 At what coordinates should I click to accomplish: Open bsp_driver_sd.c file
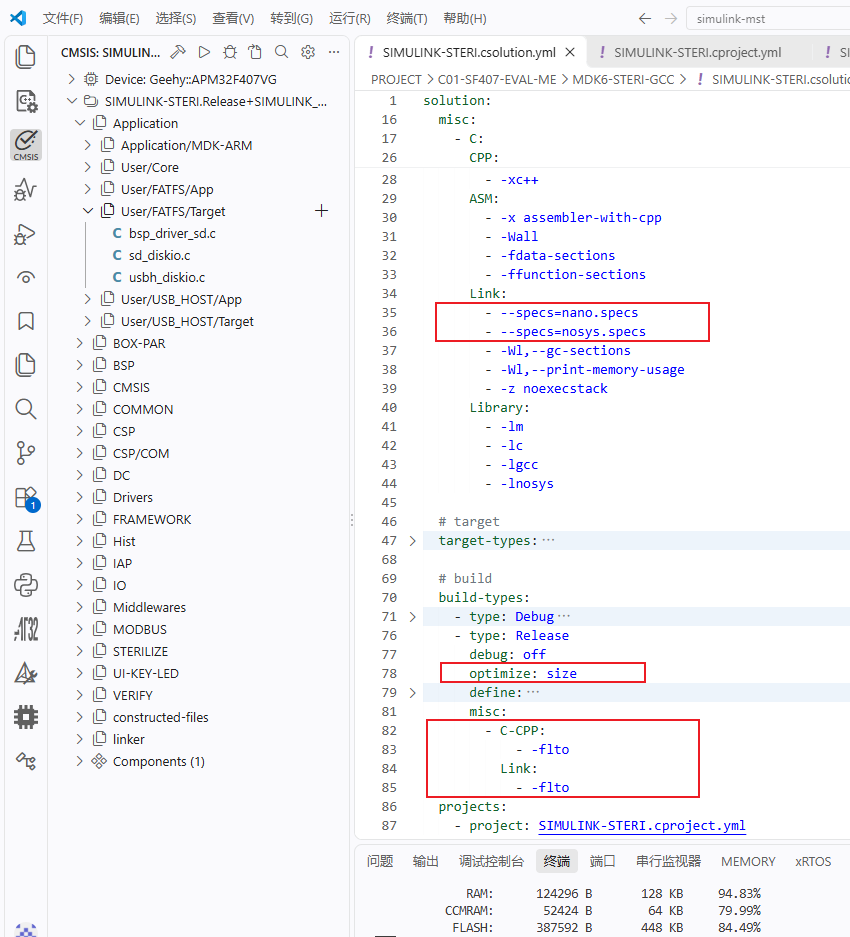coord(172,233)
